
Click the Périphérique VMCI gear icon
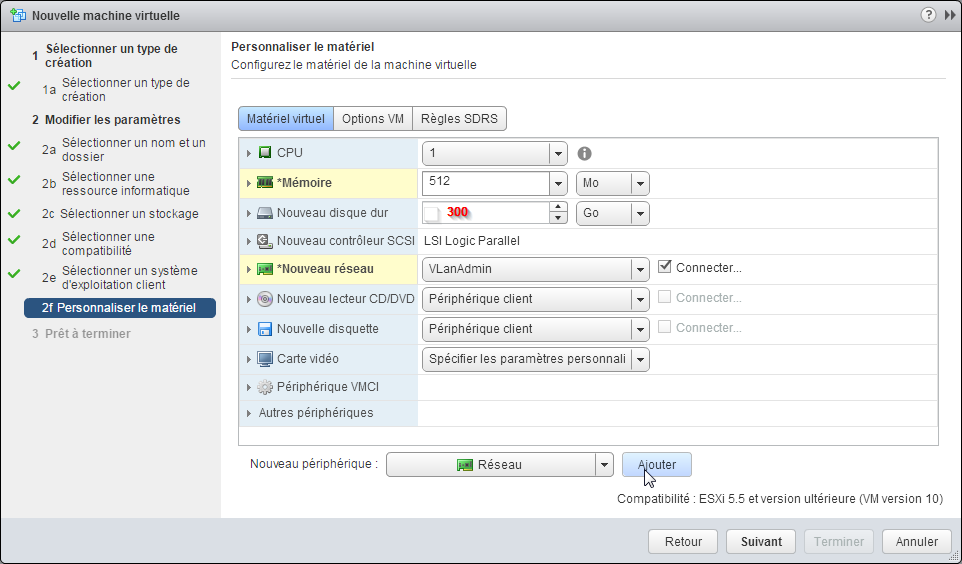pos(264,387)
